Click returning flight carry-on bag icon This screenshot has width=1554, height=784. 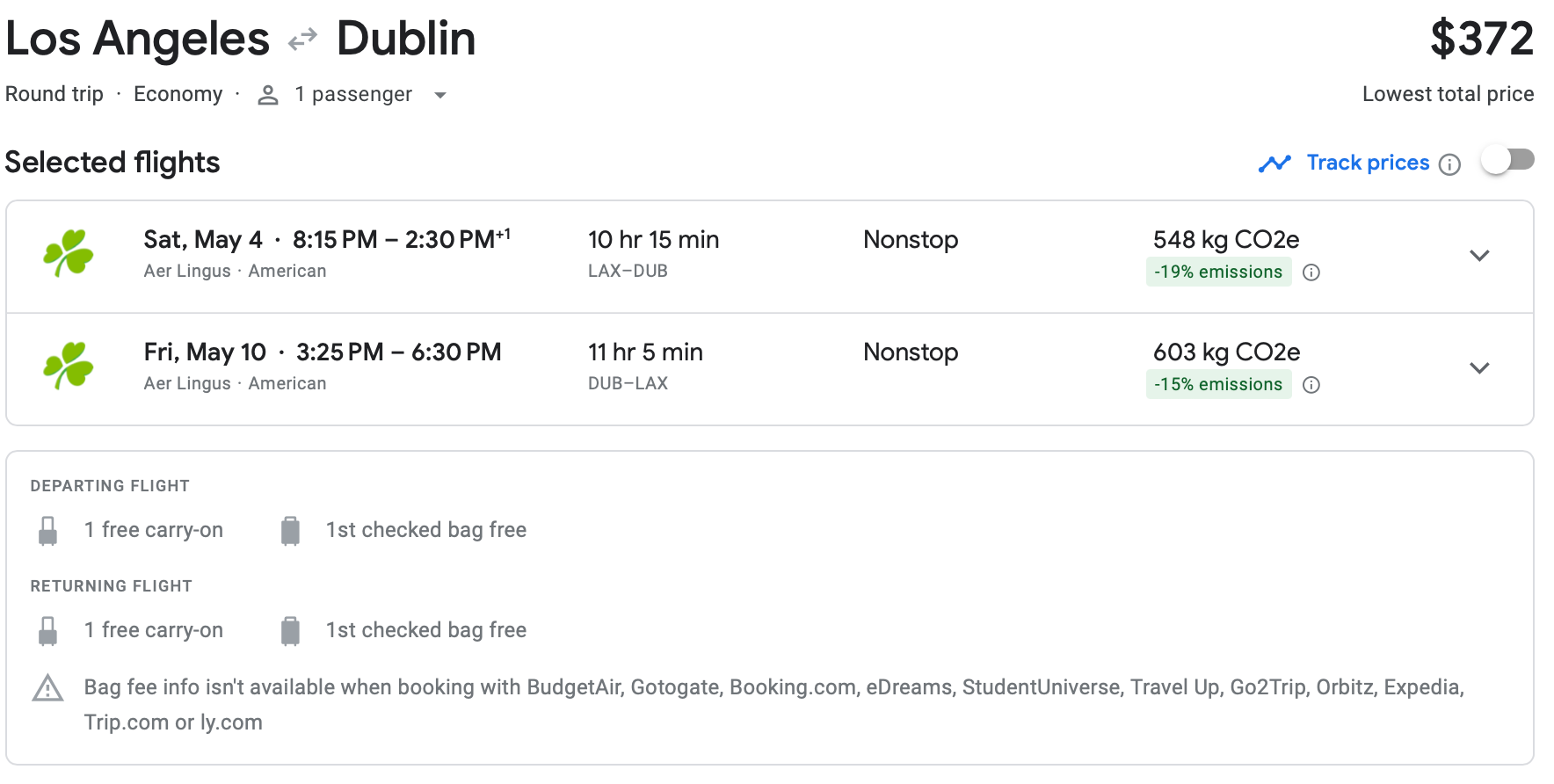pos(48,631)
